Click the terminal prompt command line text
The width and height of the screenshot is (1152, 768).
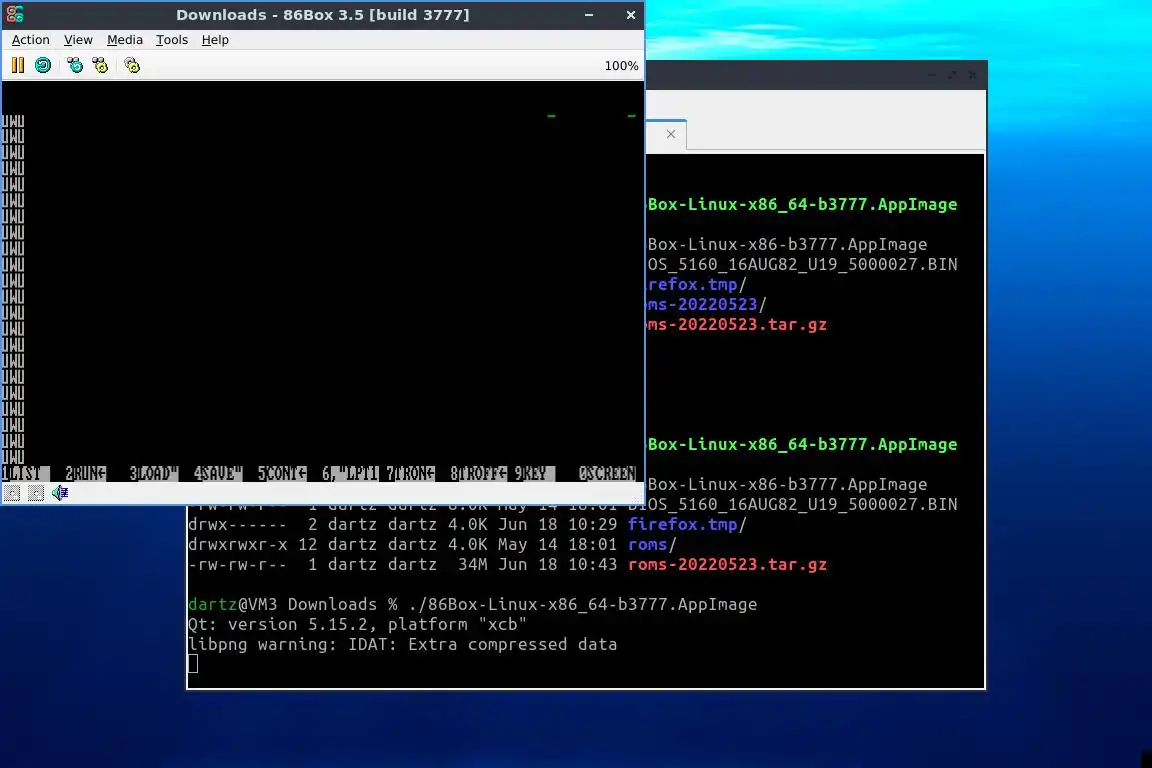coord(472,604)
